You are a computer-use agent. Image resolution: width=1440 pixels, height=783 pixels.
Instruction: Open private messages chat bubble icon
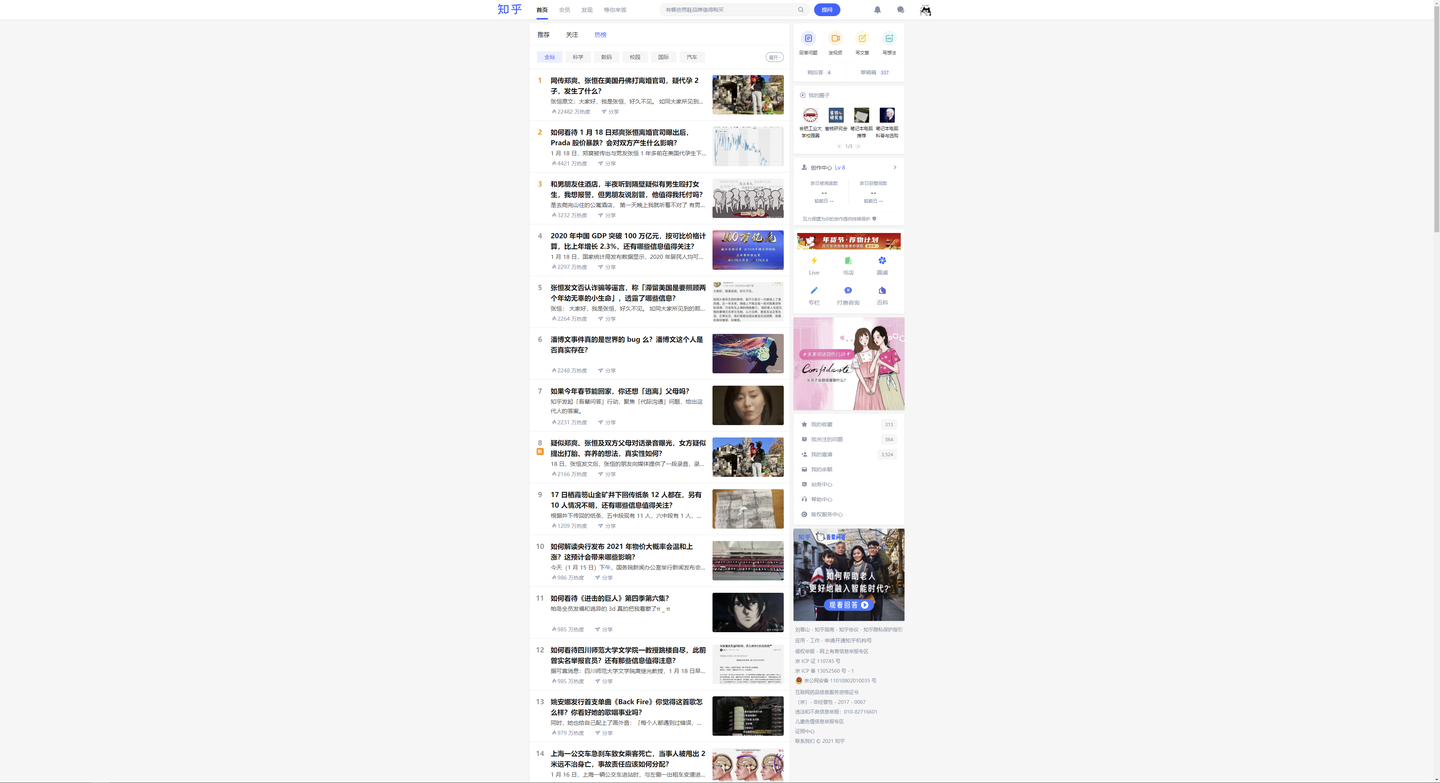point(900,10)
